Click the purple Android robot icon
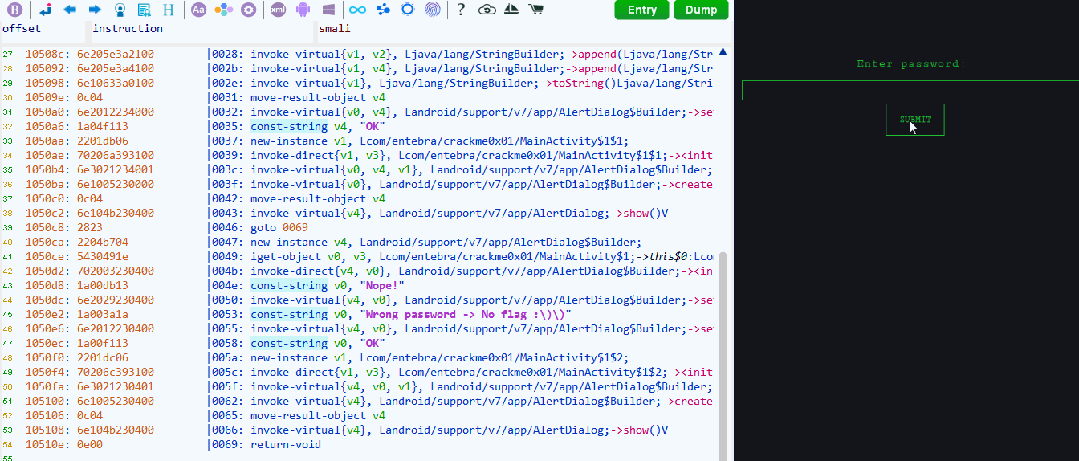The width and height of the screenshot is (1079, 461). click(x=303, y=10)
